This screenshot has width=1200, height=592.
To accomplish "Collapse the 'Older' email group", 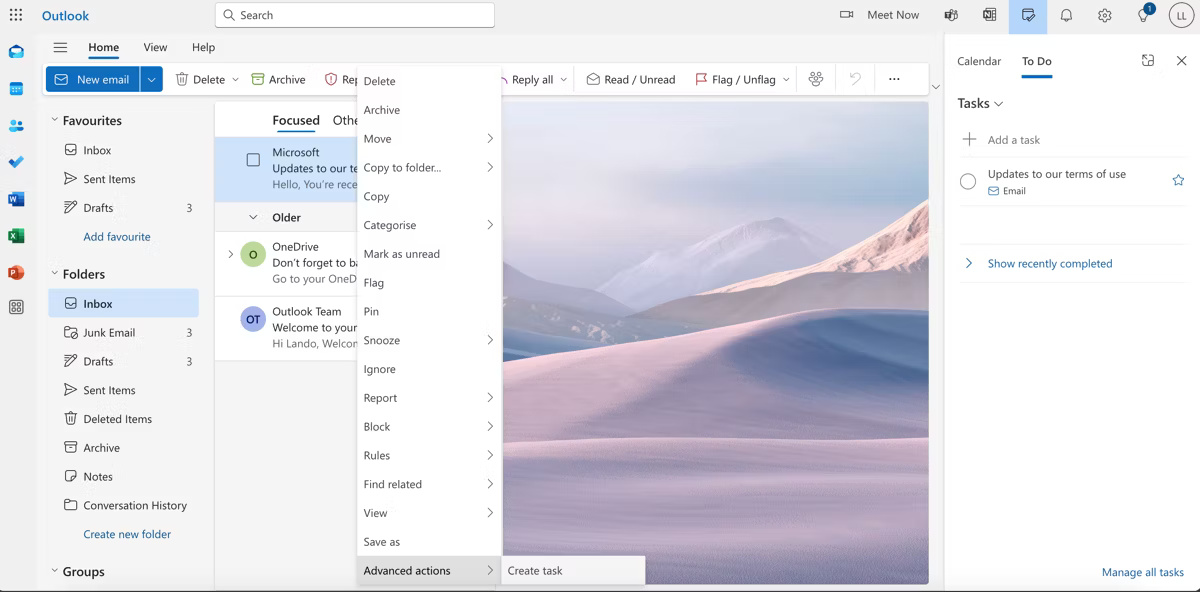I will 253,217.
